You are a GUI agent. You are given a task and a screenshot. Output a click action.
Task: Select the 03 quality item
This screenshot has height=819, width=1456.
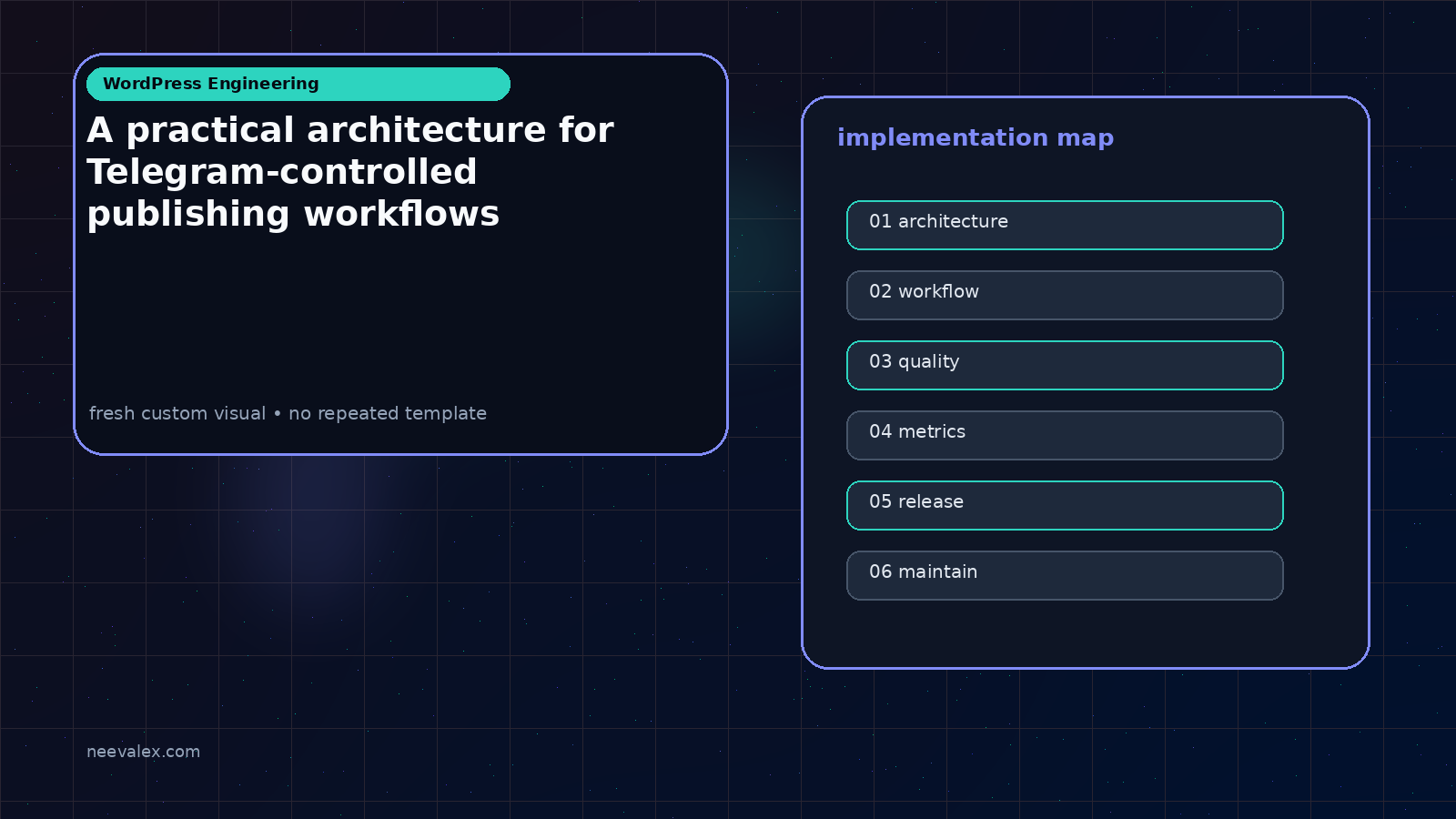coord(1065,365)
